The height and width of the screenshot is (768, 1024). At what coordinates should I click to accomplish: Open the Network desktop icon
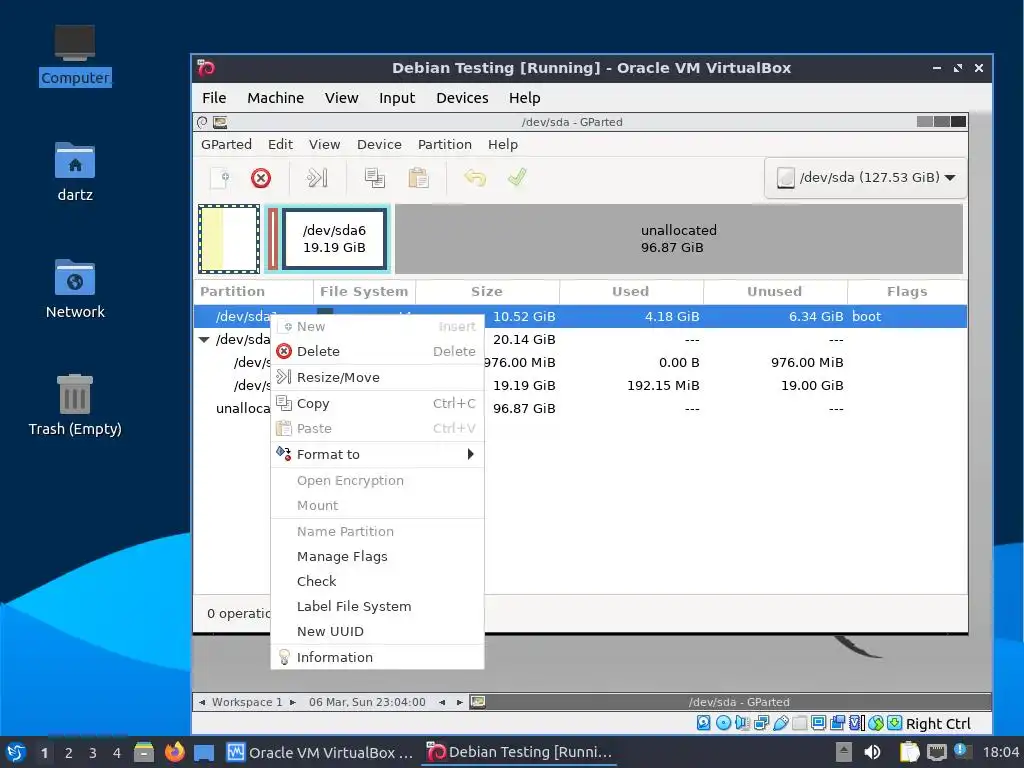[x=74, y=288]
